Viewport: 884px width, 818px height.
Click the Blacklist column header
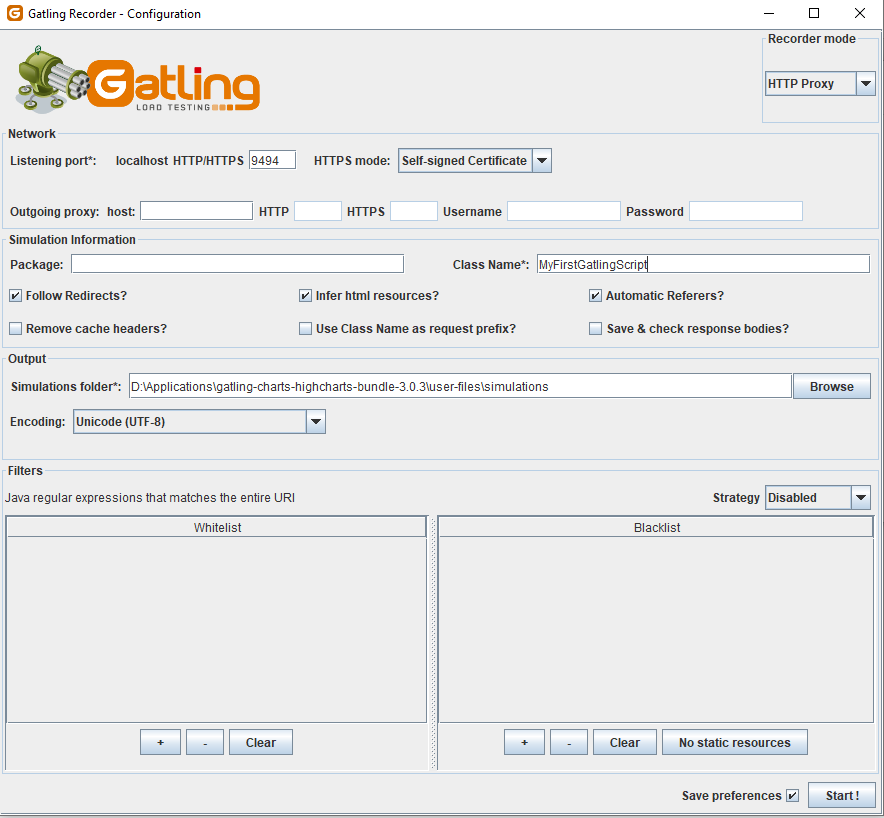[656, 527]
